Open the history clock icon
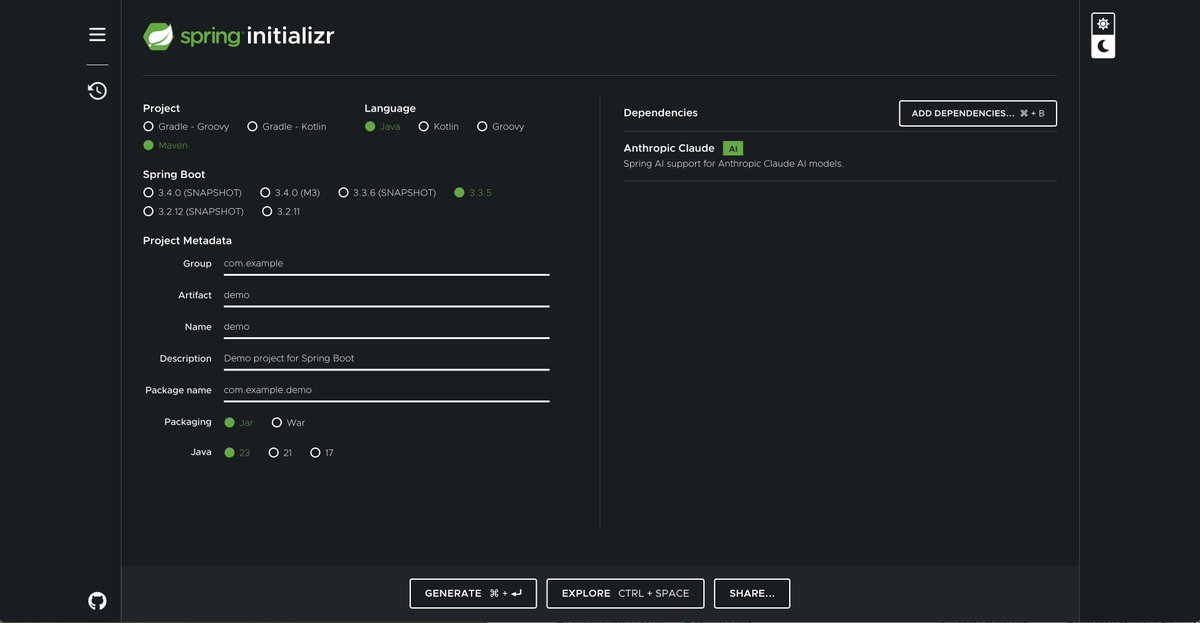 97,91
